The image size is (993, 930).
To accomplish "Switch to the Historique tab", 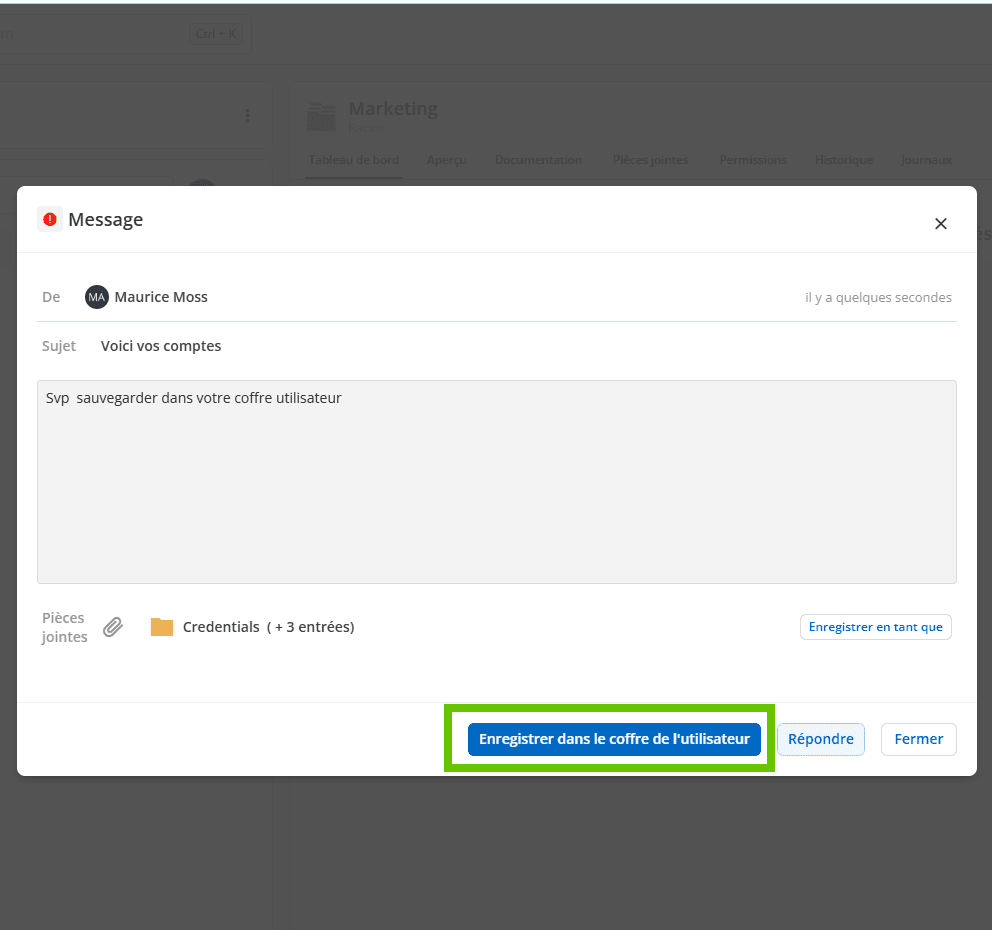I will coord(843,160).
